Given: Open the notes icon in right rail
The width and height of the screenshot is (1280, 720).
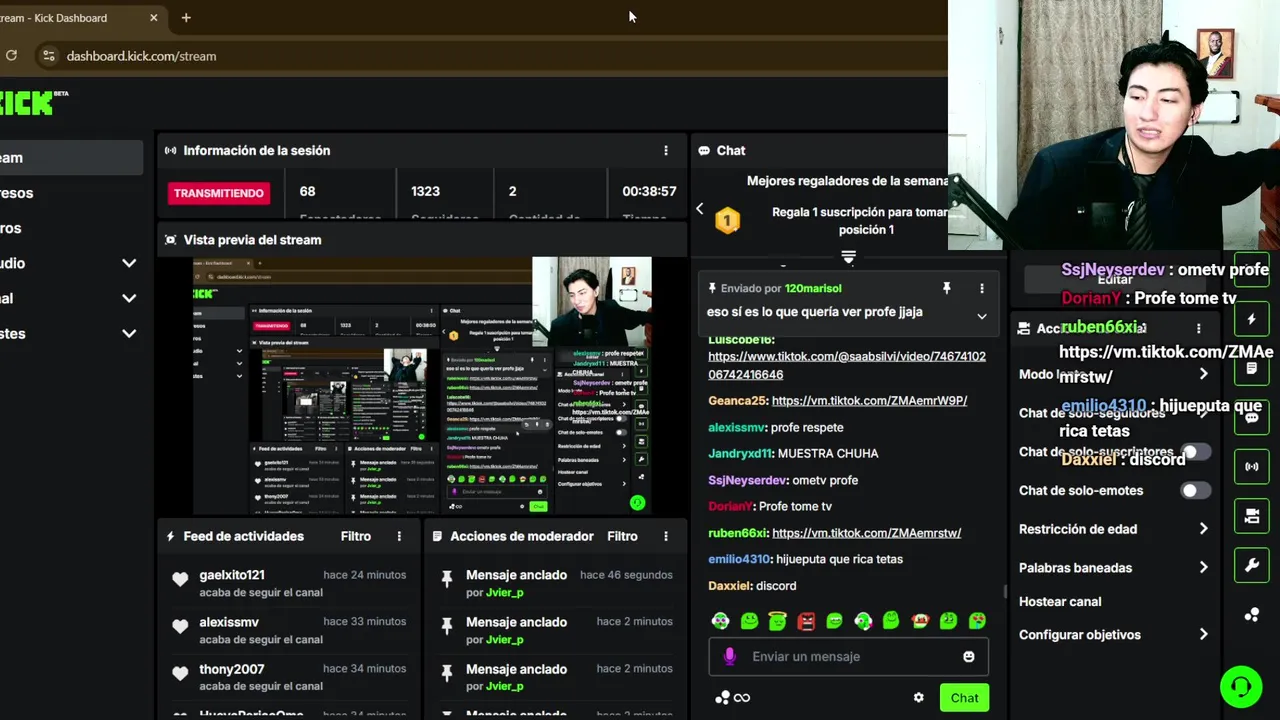Looking at the screenshot, I should point(1251,368).
